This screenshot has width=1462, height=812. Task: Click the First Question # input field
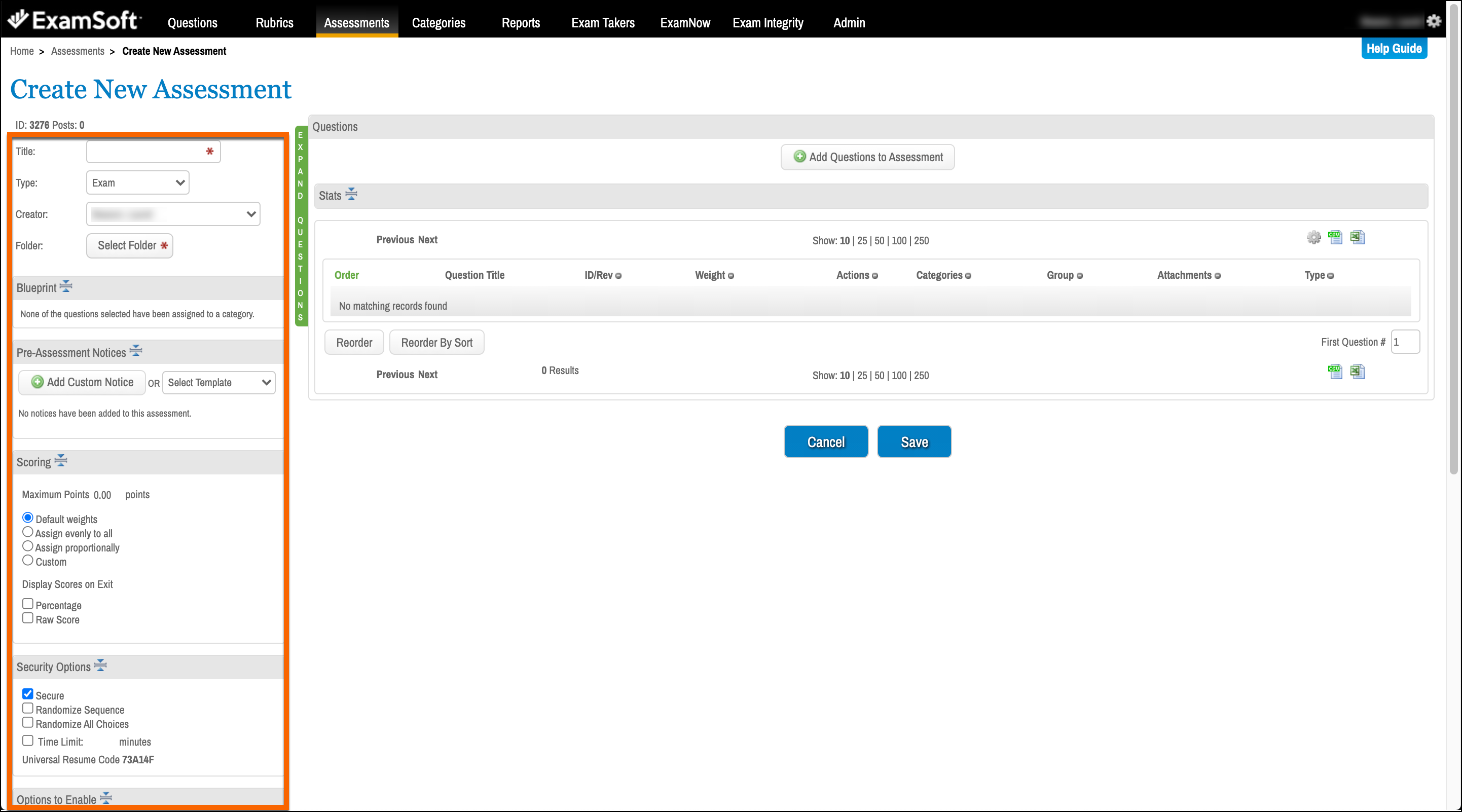point(1405,342)
